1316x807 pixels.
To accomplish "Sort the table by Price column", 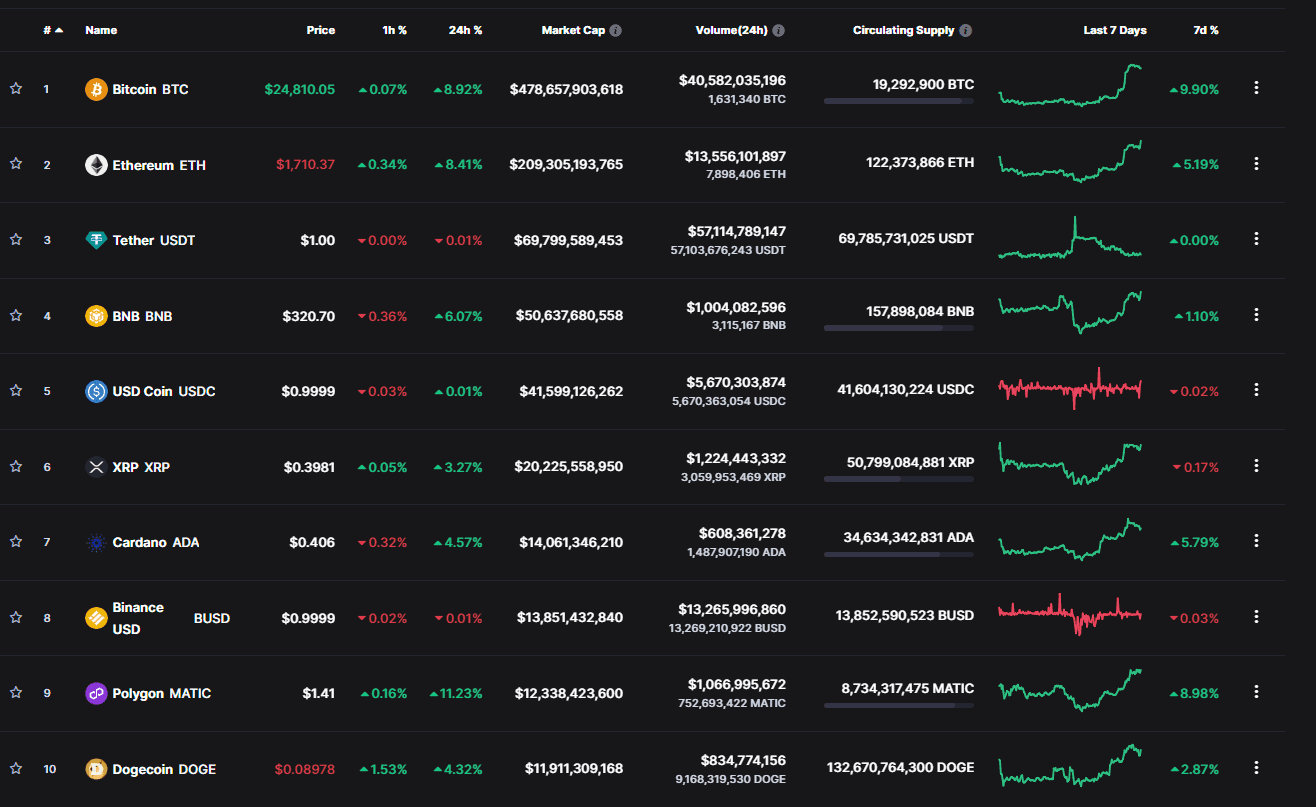I will [x=320, y=30].
